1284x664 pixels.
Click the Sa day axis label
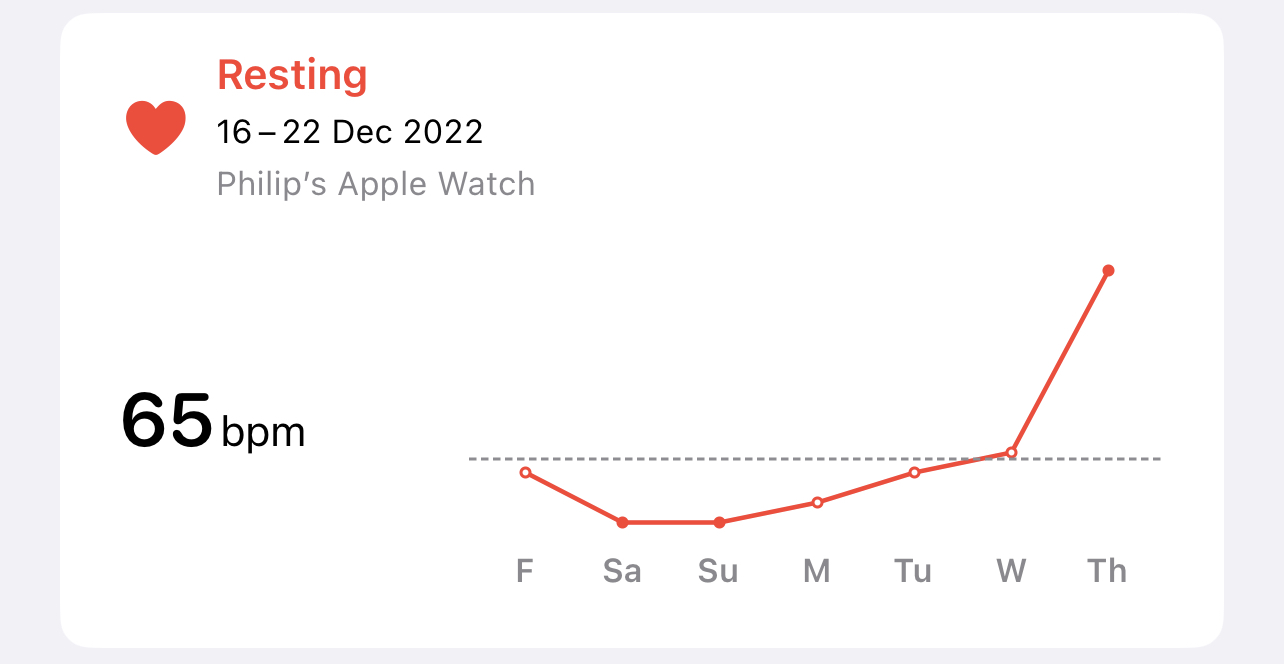tap(622, 571)
